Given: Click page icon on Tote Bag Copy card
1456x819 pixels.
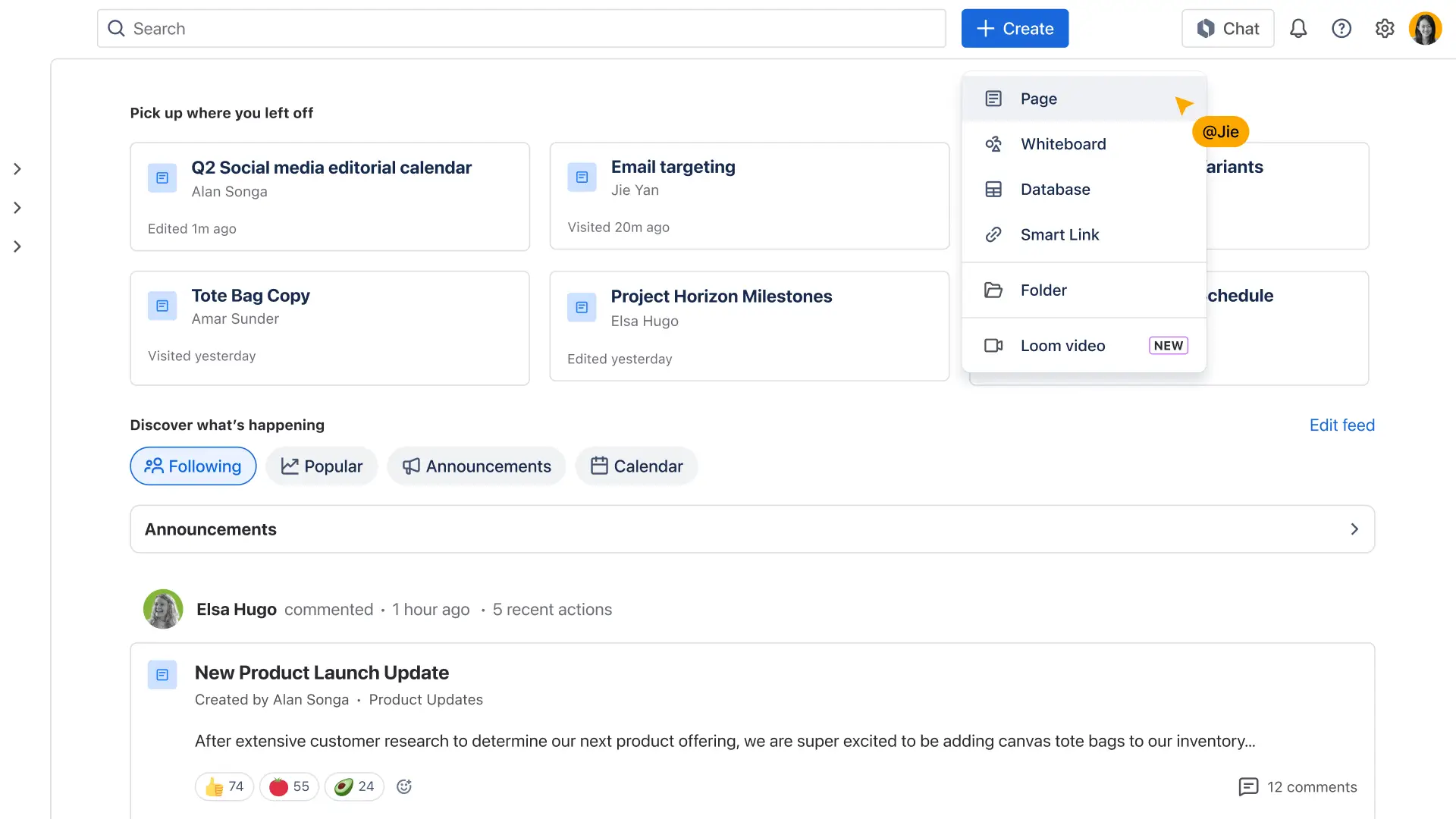Looking at the screenshot, I should (x=162, y=306).
